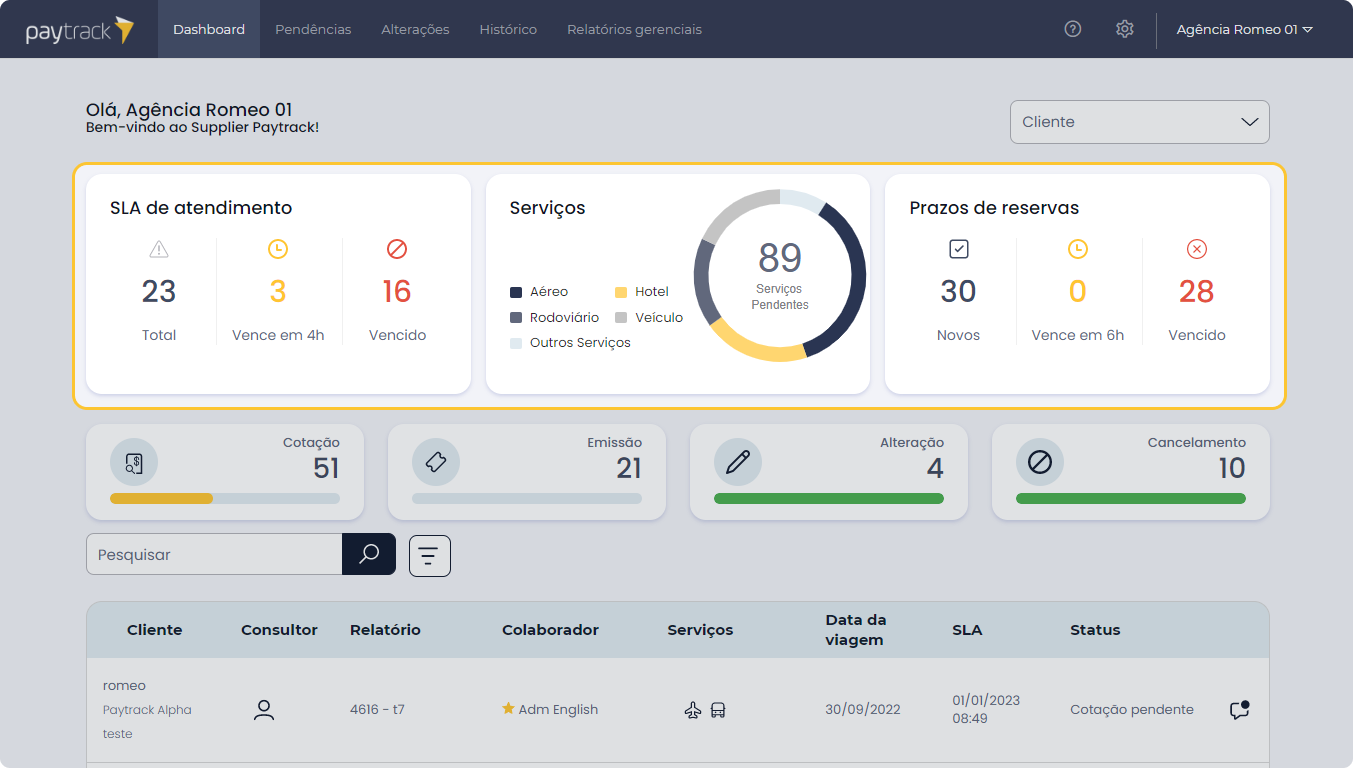1353x768 pixels.
Task: Click the Emissão ticket icon
Action: [x=436, y=462]
